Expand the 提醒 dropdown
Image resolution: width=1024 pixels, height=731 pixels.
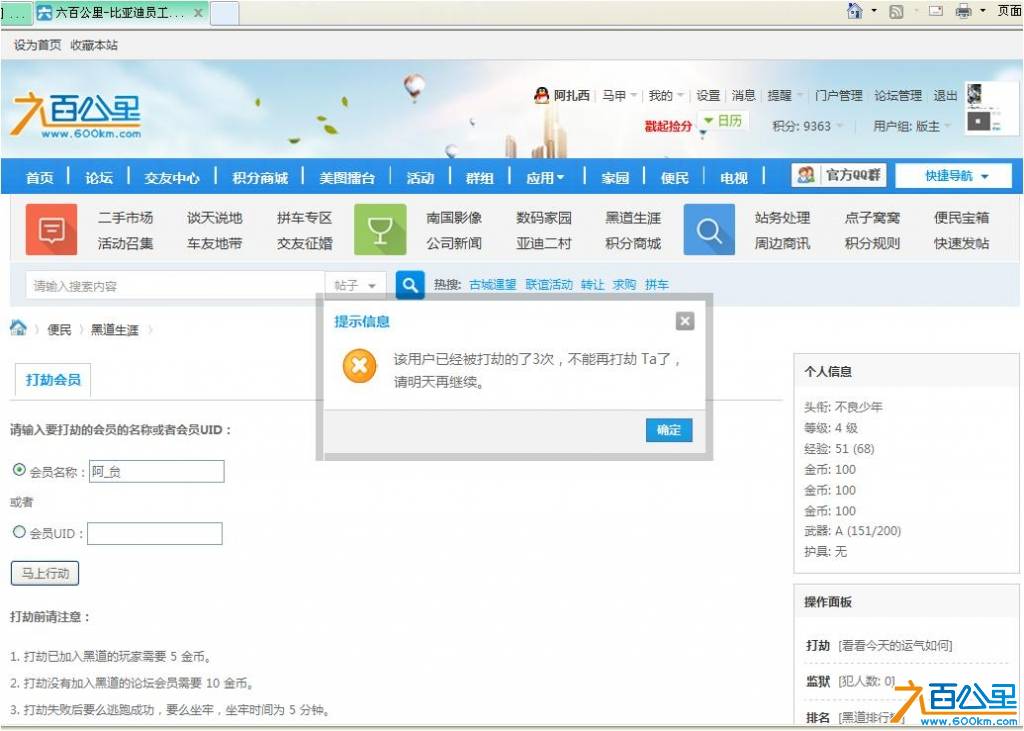(x=785, y=95)
